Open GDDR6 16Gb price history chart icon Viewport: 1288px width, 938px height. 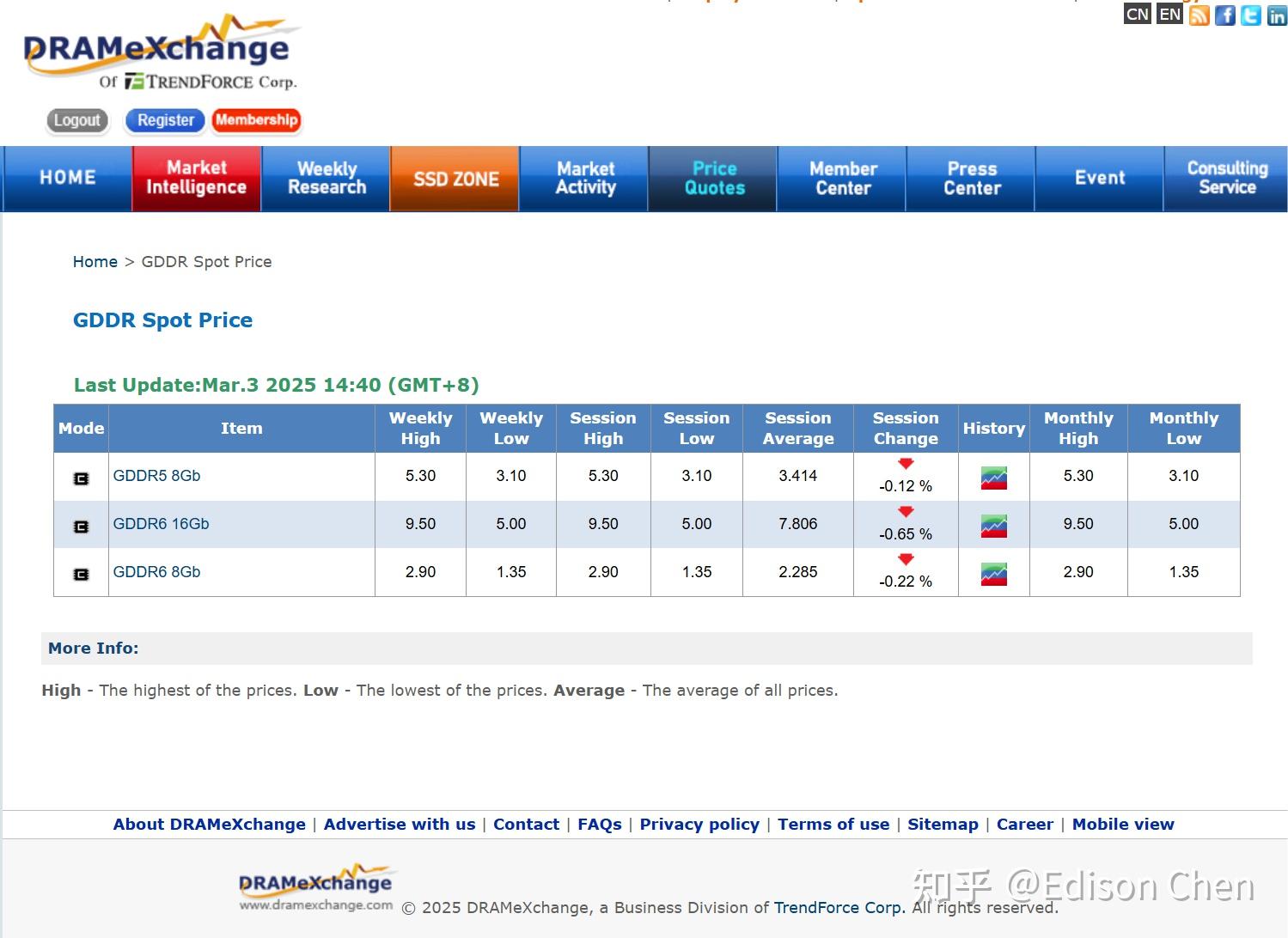click(993, 526)
